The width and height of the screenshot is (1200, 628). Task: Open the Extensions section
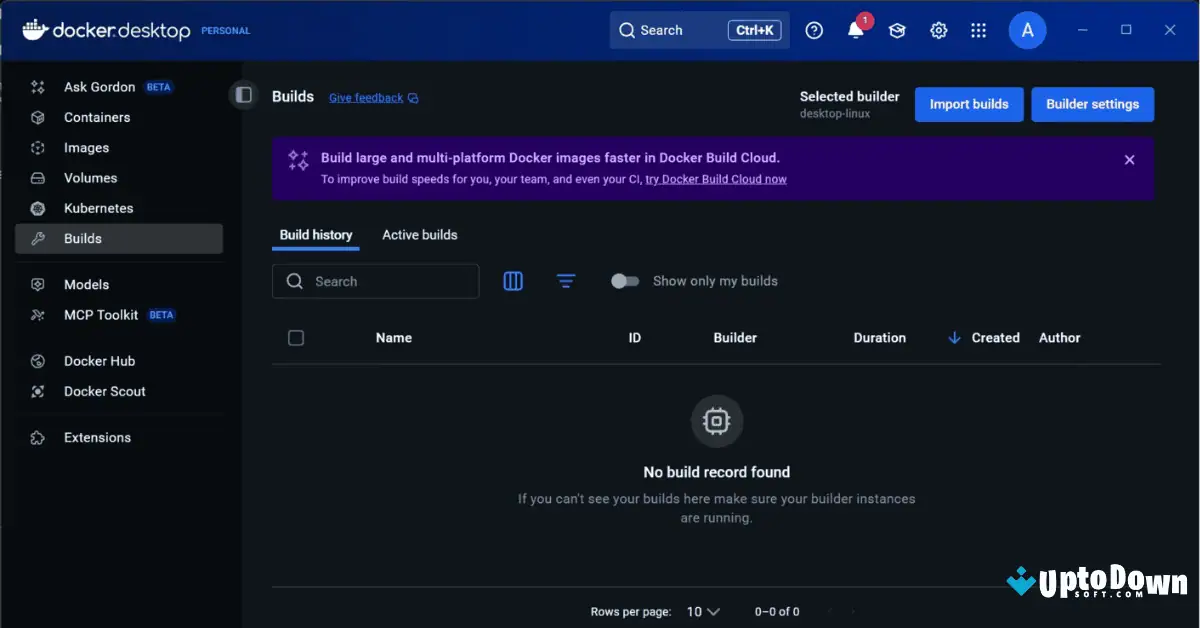pos(97,437)
